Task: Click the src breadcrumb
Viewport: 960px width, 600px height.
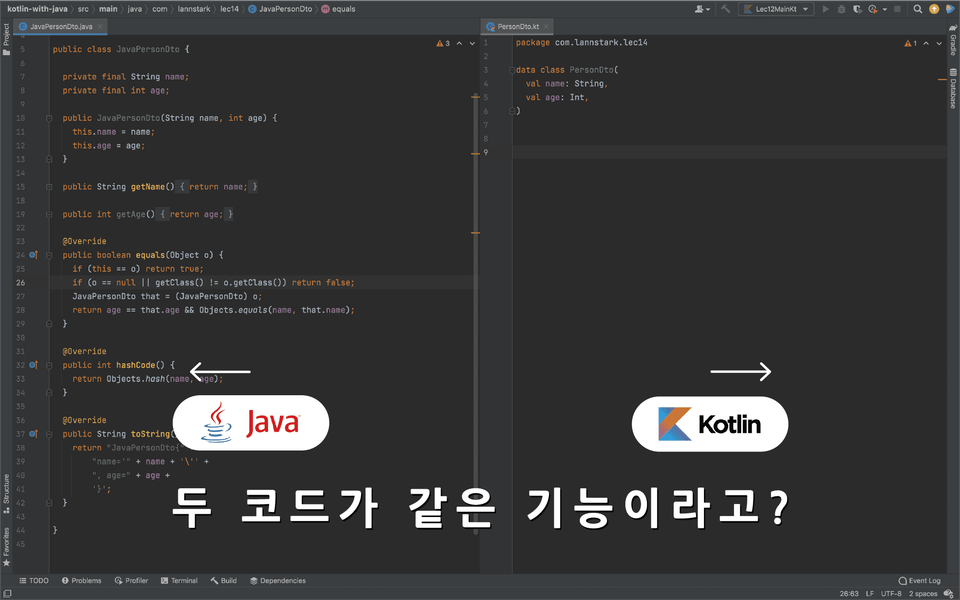Action: click(83, 9)
